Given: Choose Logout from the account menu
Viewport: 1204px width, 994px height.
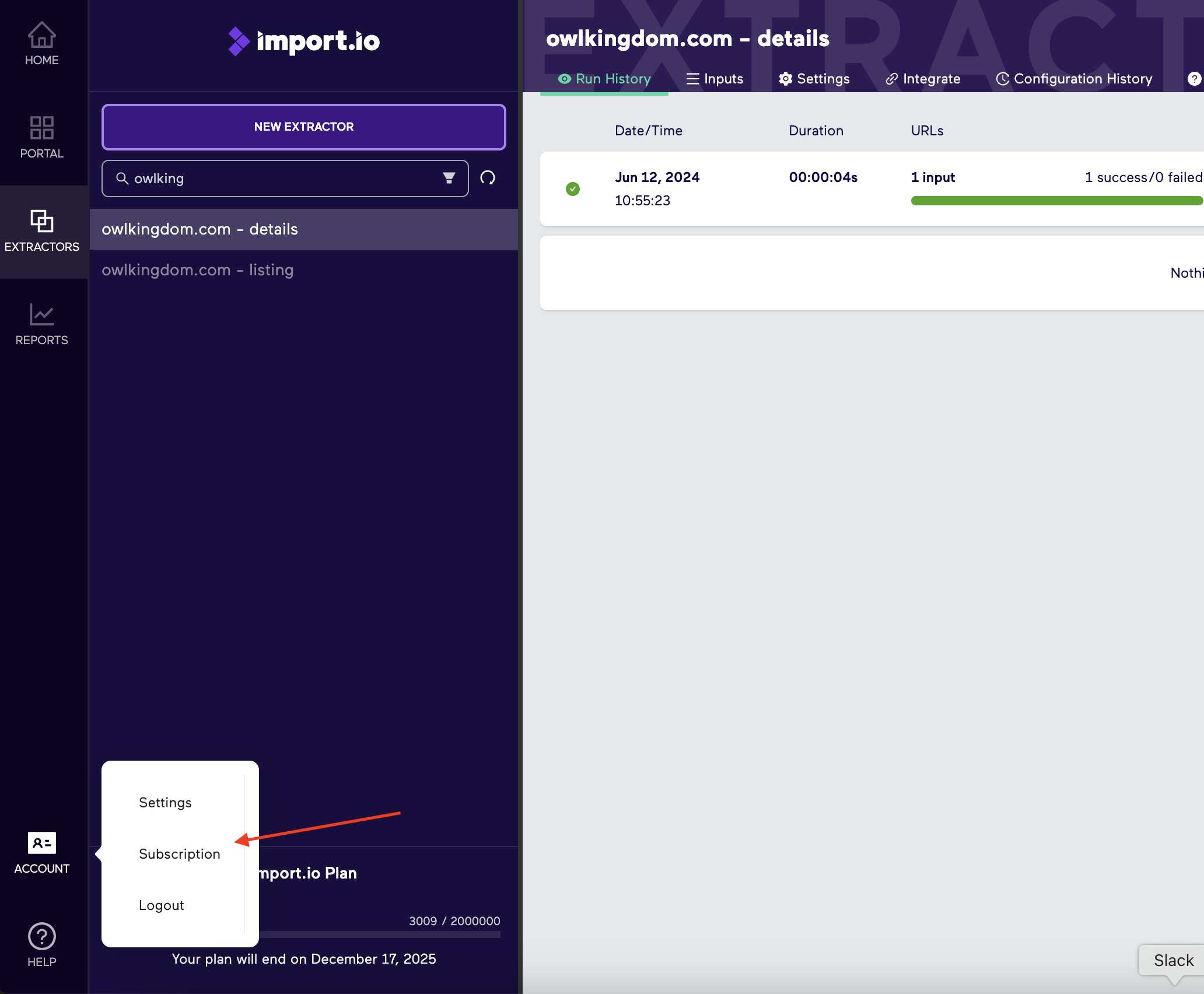Looking at the screenshot, I should coord(161,905).
